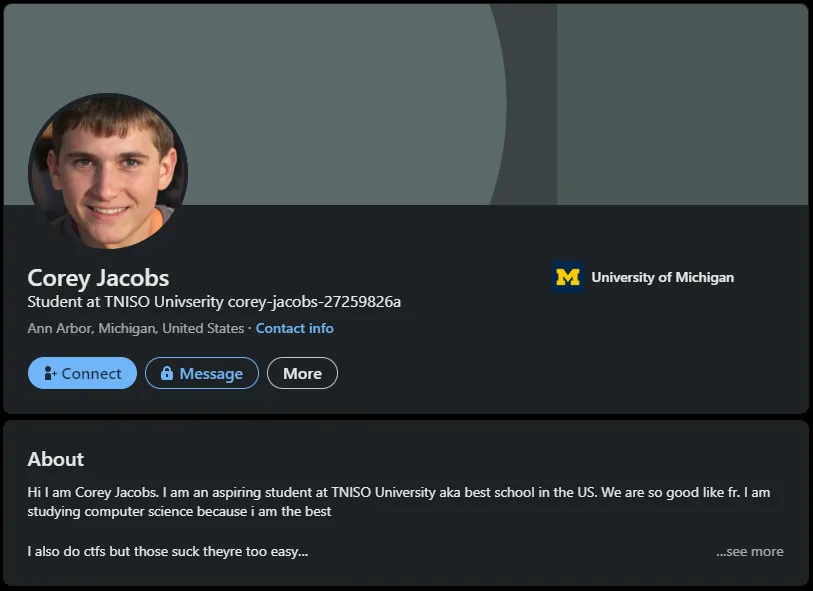Screen dimensions: 813x591
Task: Click the University of Michigan text link
Action: pyautogui.click(x=662, y=277)
